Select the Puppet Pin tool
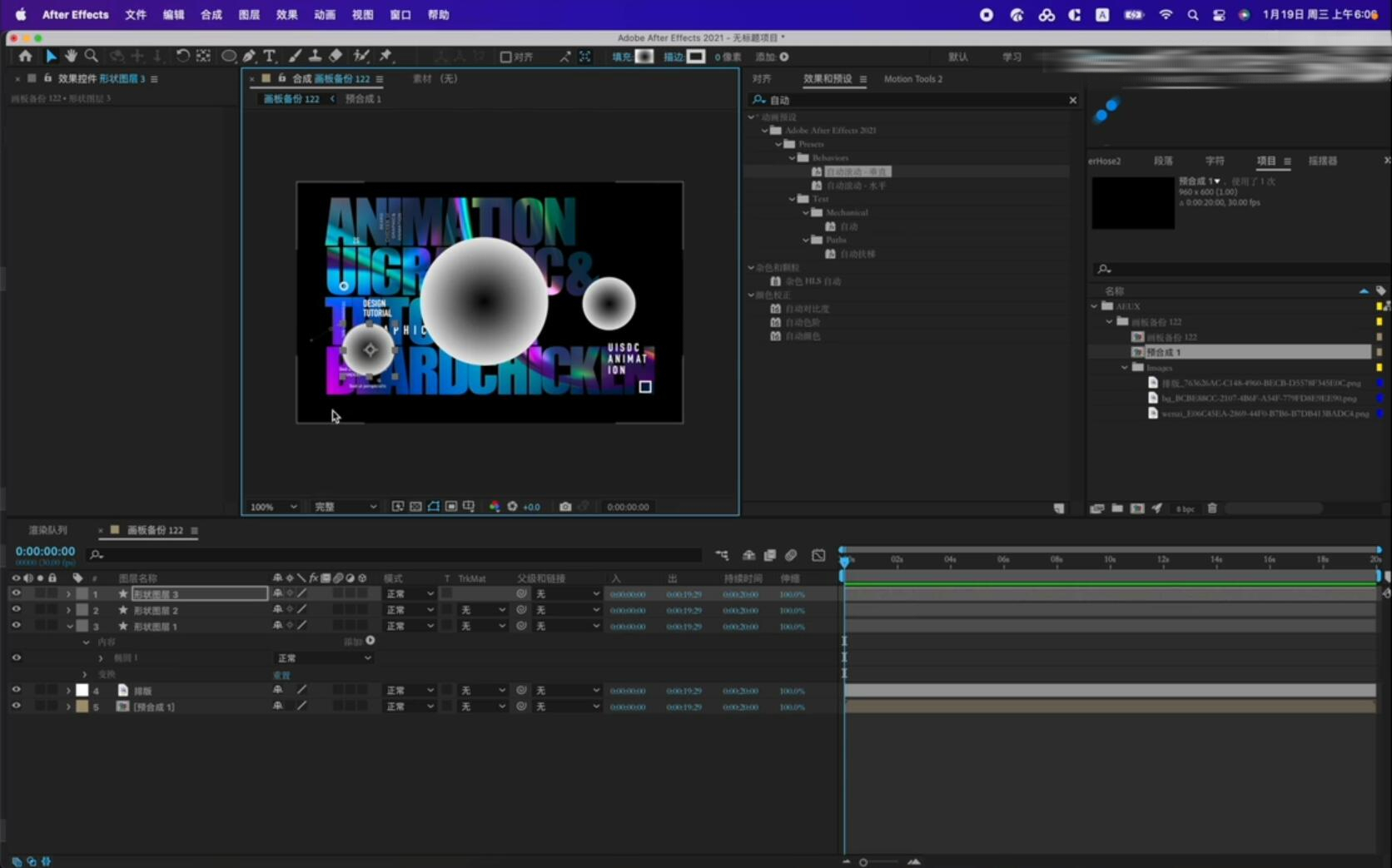The image size is (1392, 868). (x=385, y=56)
